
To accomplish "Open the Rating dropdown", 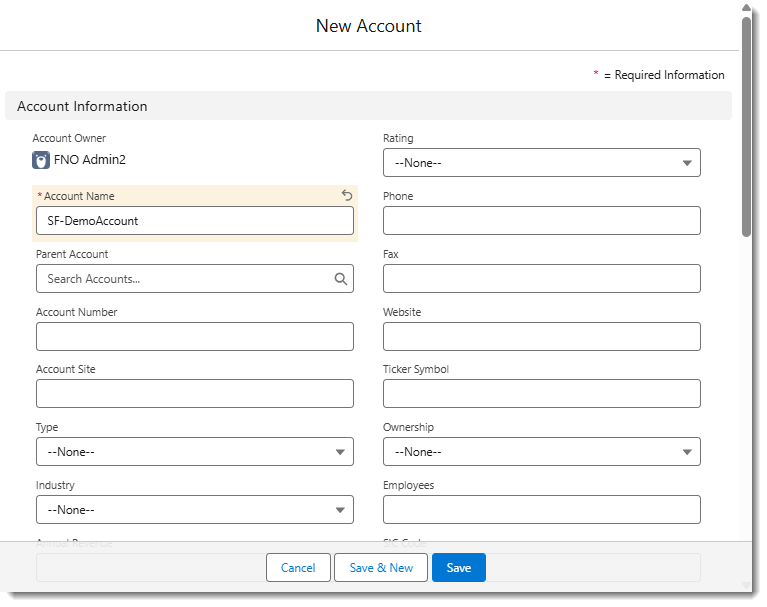I will click(541, 163).
